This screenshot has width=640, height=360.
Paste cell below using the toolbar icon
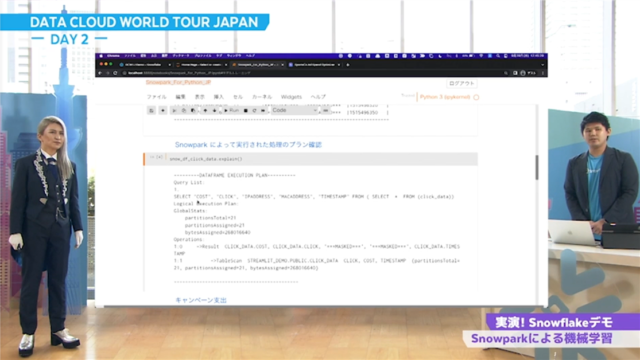[x=193, y=111]
